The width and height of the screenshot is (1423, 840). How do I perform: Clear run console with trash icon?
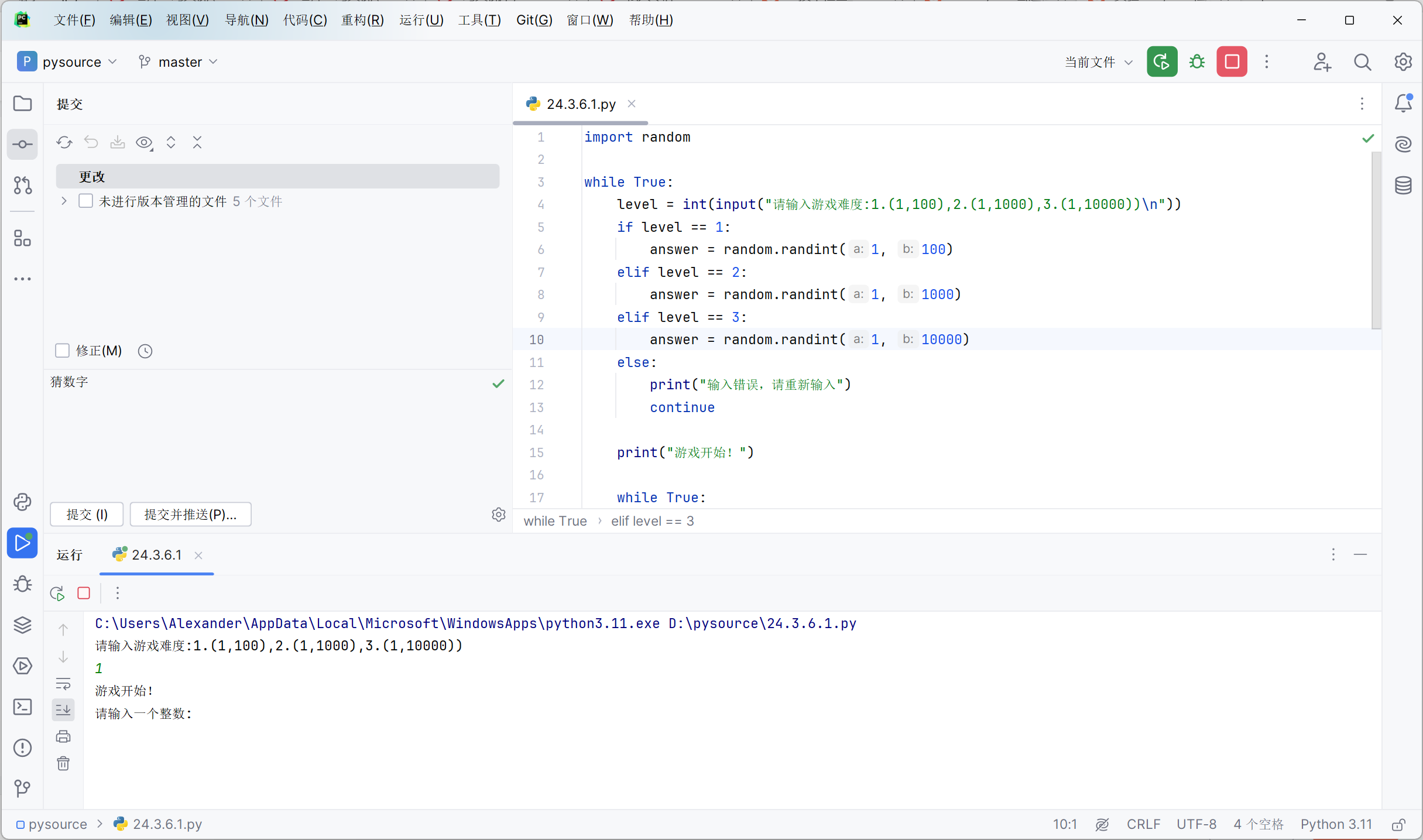63,763
